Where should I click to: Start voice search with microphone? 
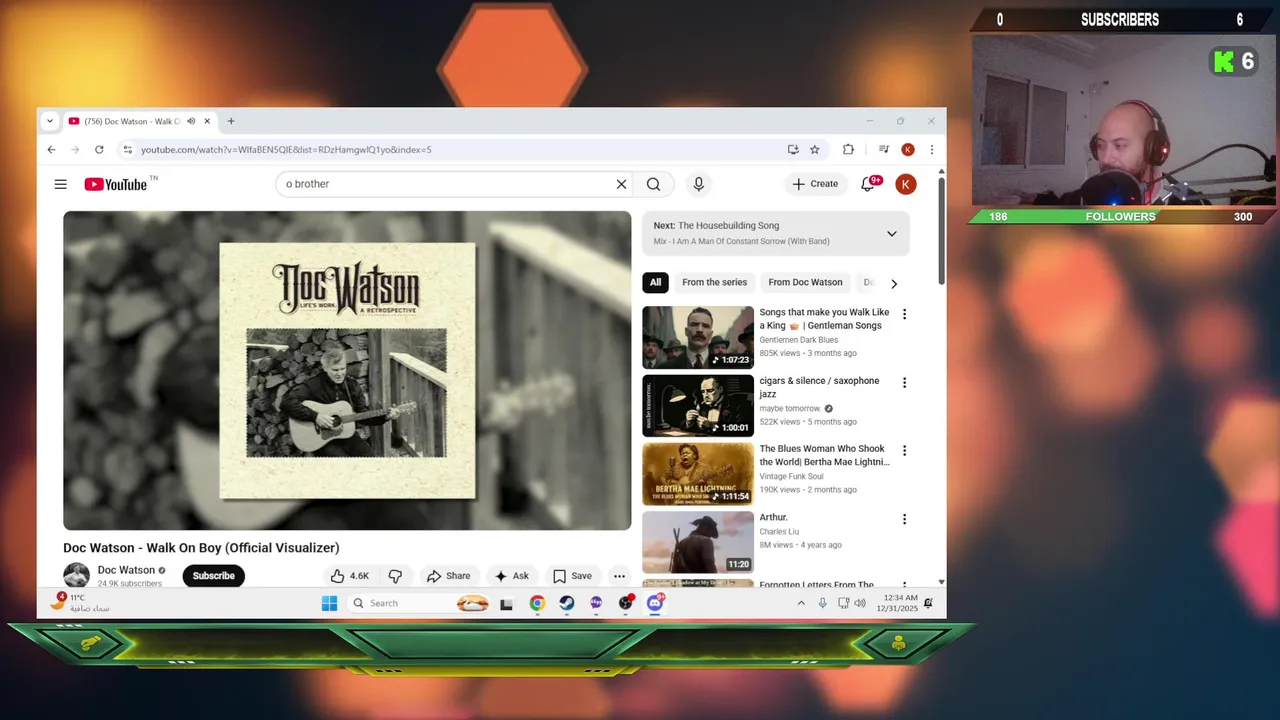699,184
